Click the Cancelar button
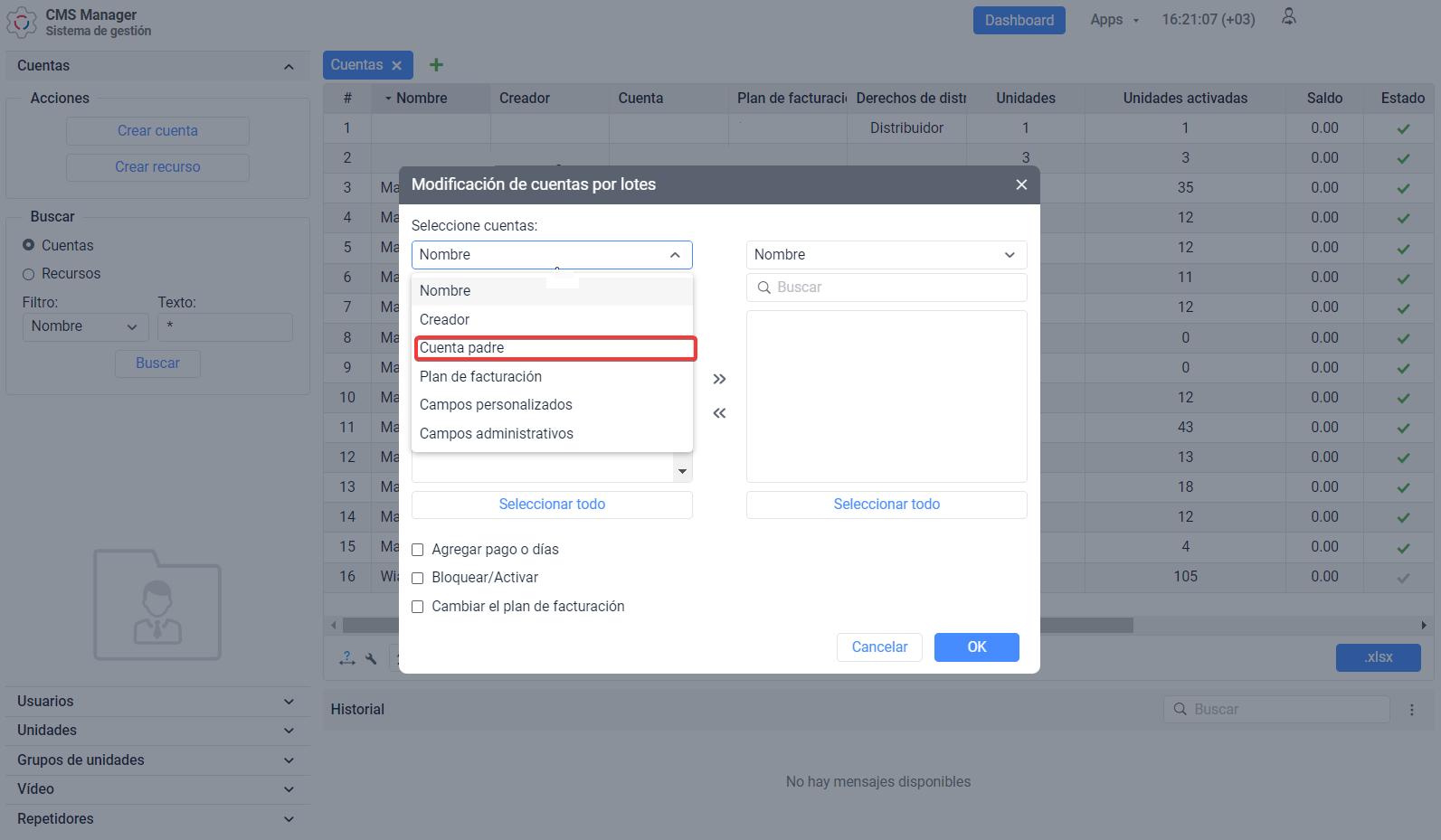1441x840 pixels. (x=879, y=647)
